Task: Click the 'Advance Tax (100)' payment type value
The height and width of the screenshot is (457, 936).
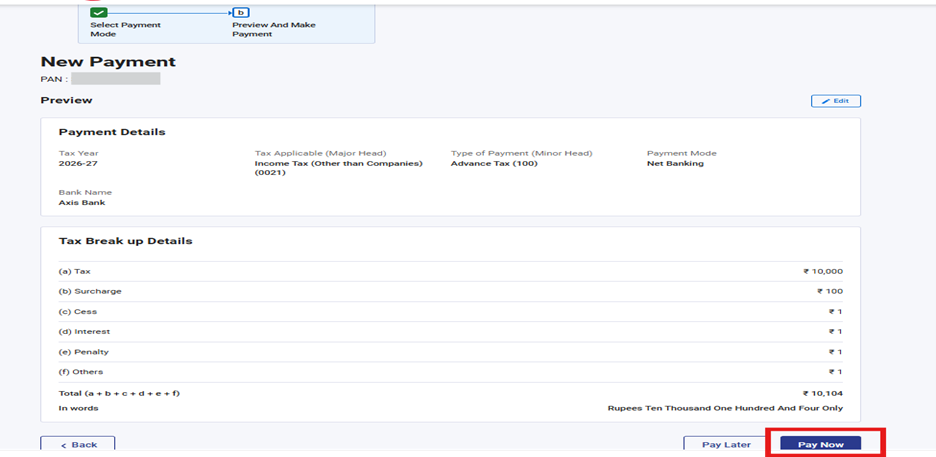Action: (x=494, y=163)
